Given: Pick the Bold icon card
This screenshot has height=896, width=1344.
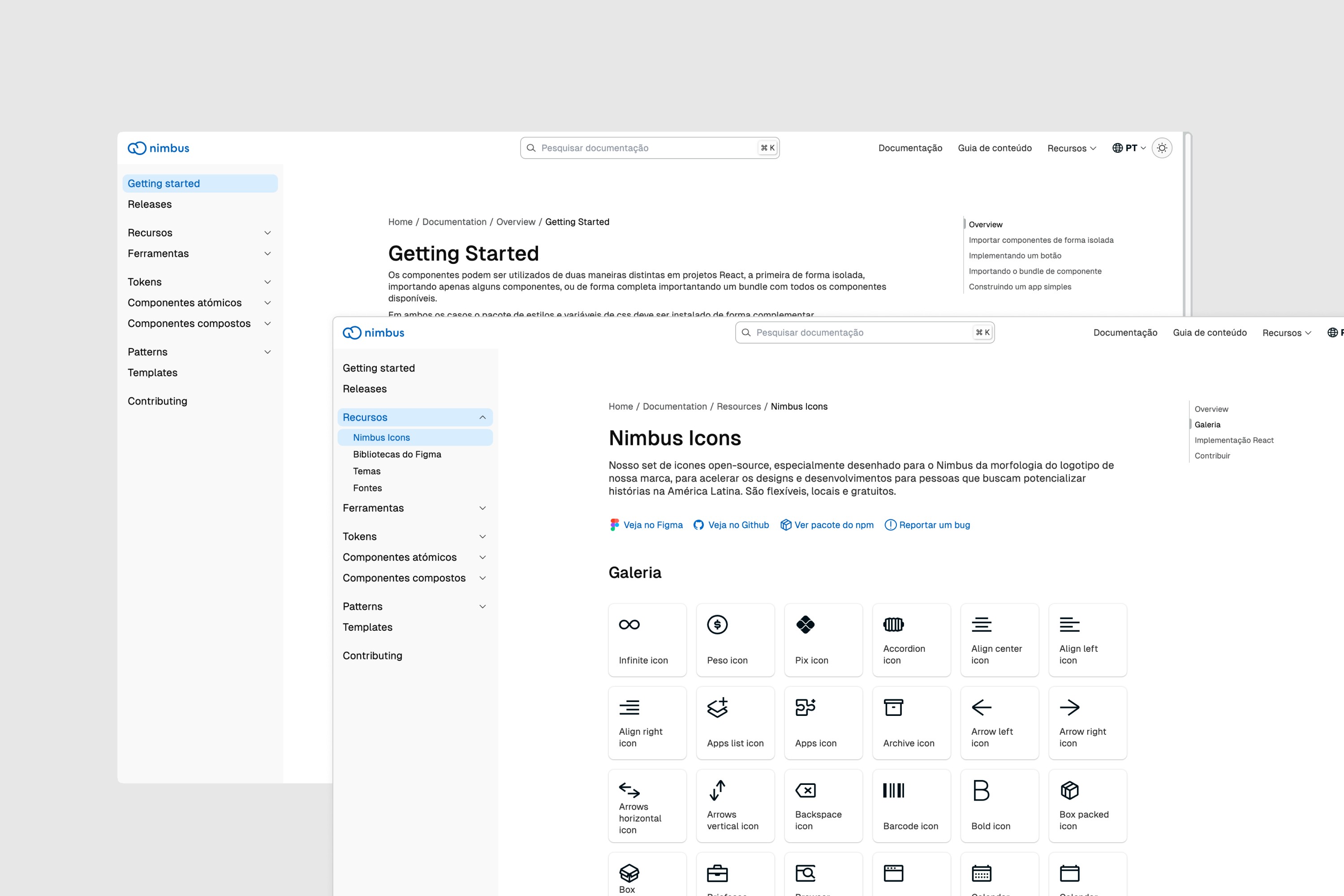Looking at the screenshot, I should (999, 806).
